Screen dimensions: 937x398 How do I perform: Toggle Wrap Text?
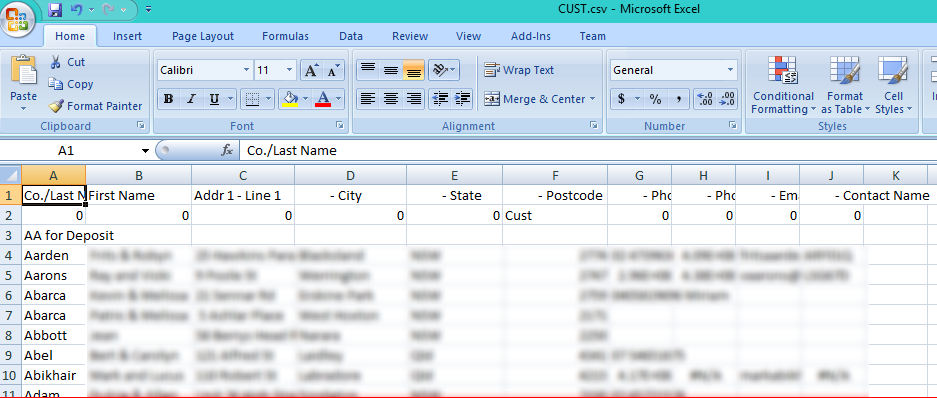click(519, 71)
